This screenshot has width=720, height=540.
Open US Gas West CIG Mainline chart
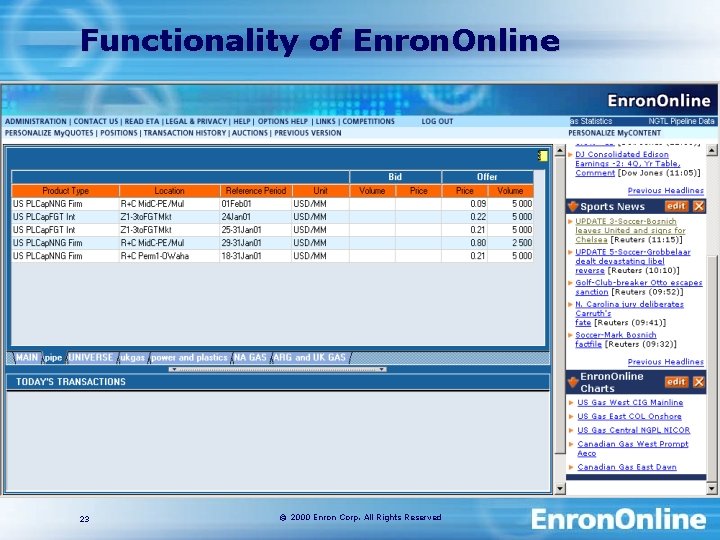coord(630,402)
